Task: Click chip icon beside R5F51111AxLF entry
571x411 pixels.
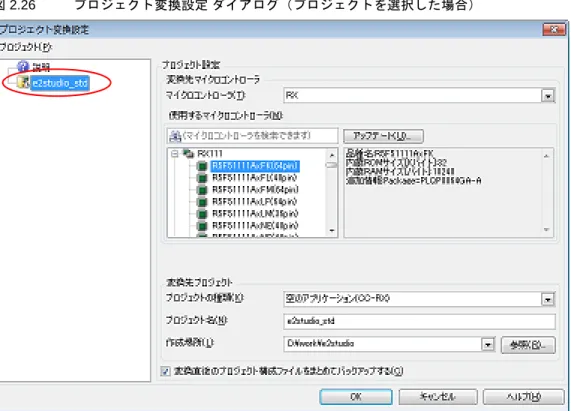Action: pos(201,202)
